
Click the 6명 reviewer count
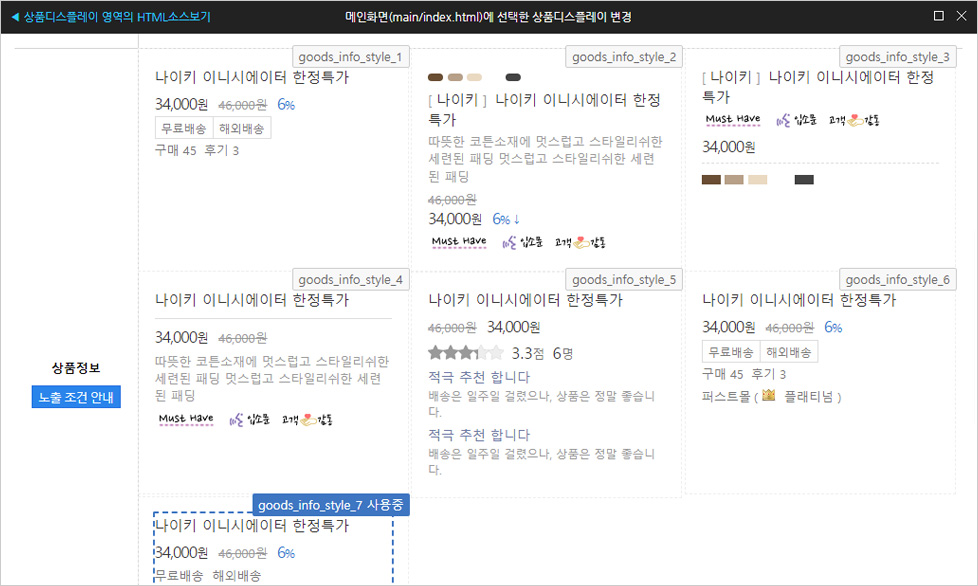(x=563, y=353)
